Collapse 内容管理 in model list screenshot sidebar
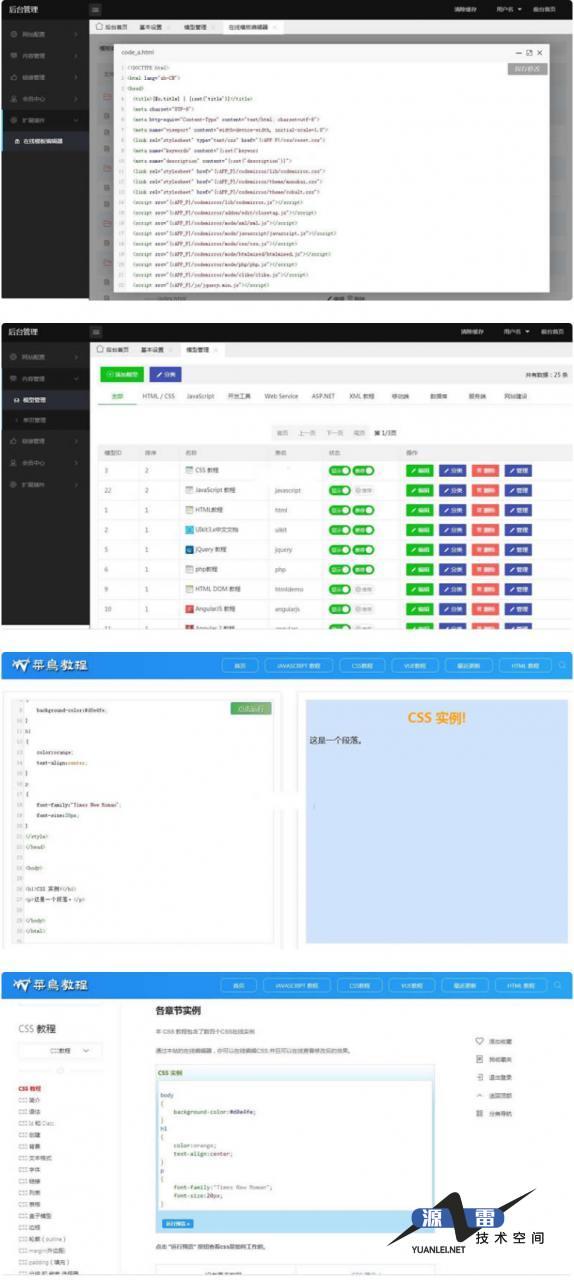The image size is (574, 1280). click(x=45, y=379)
